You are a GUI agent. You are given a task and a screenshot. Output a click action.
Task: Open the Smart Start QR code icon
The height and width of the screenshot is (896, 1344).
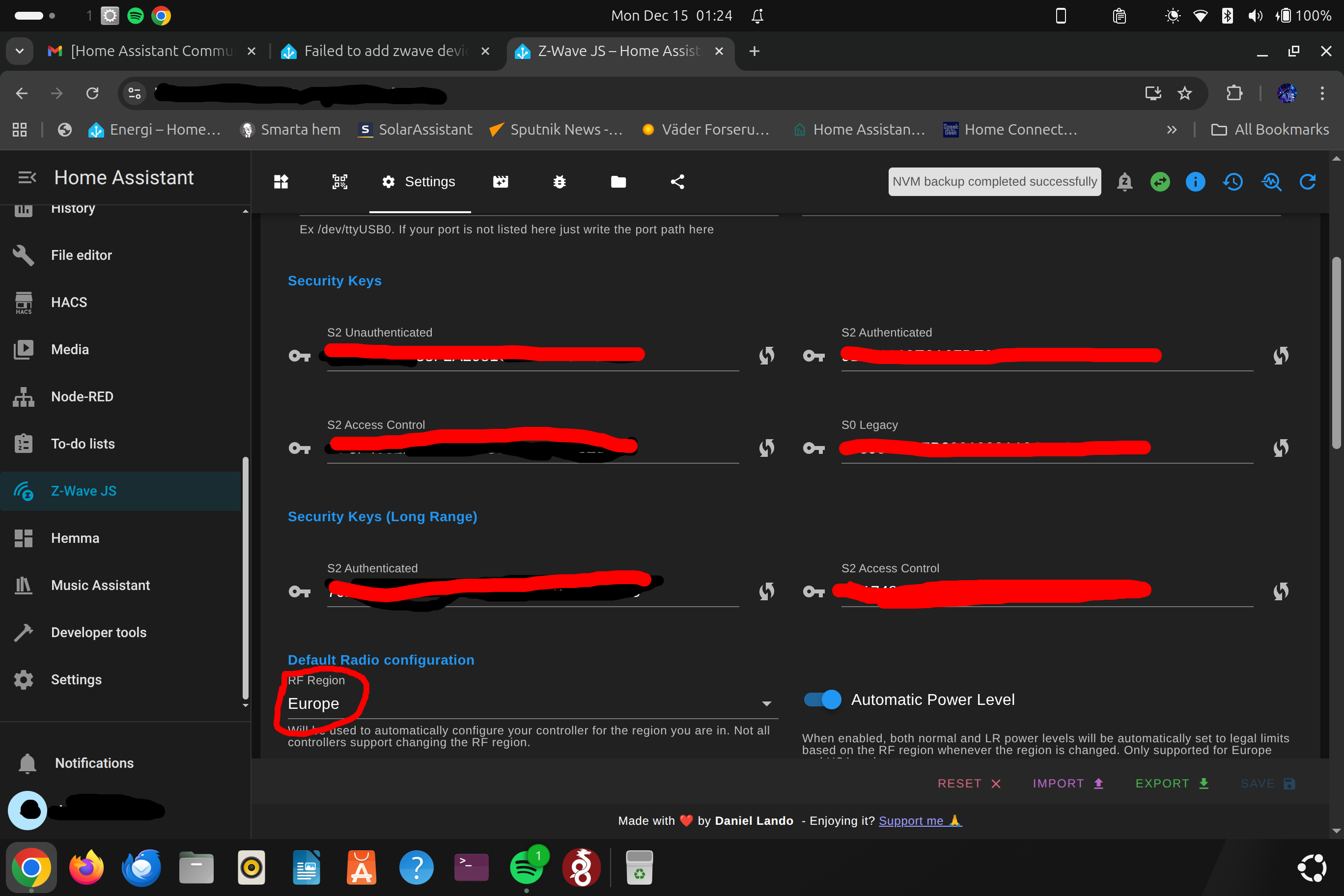coord(339,182)
